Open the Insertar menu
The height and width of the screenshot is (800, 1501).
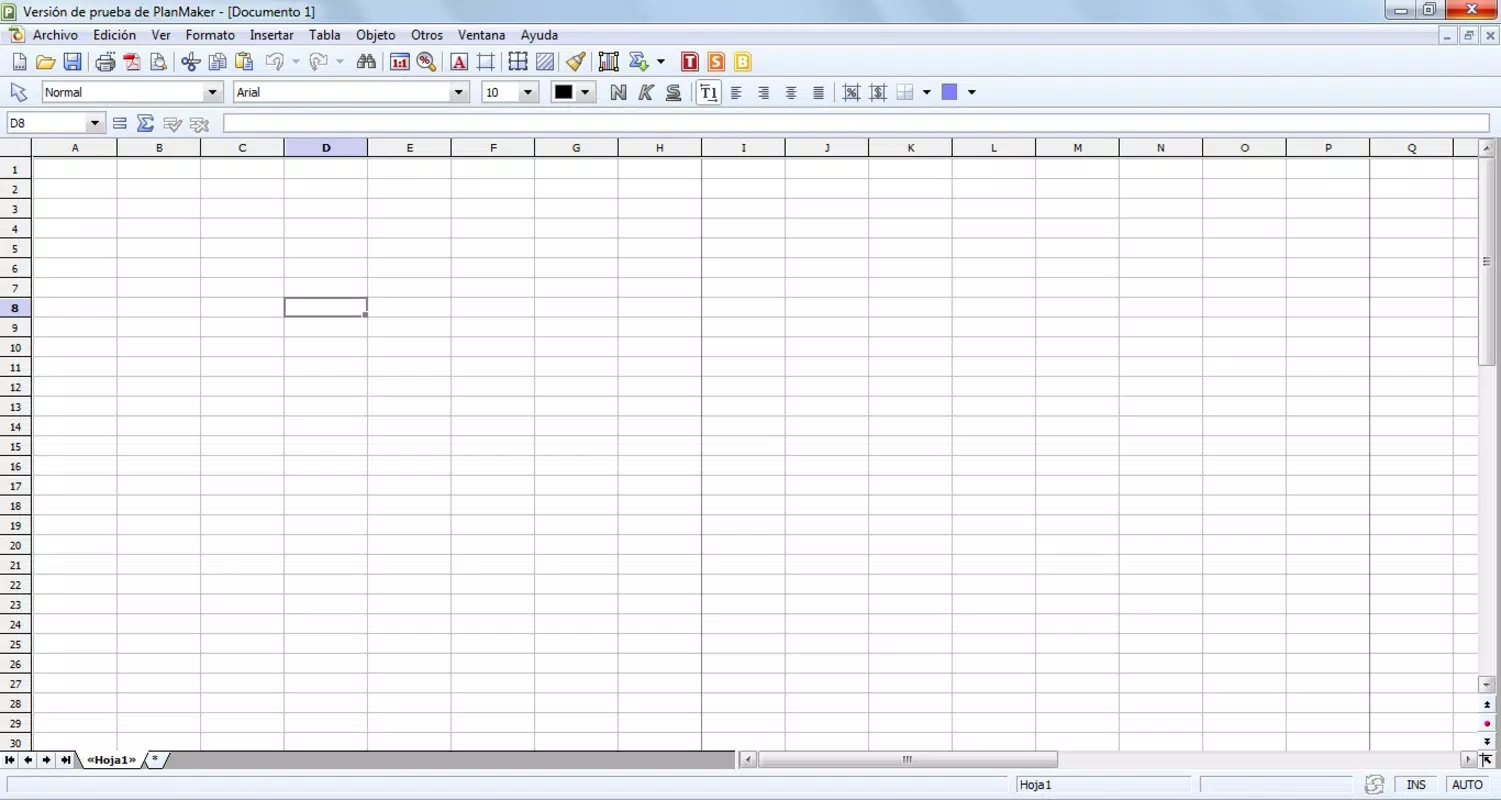coord(272,35)
